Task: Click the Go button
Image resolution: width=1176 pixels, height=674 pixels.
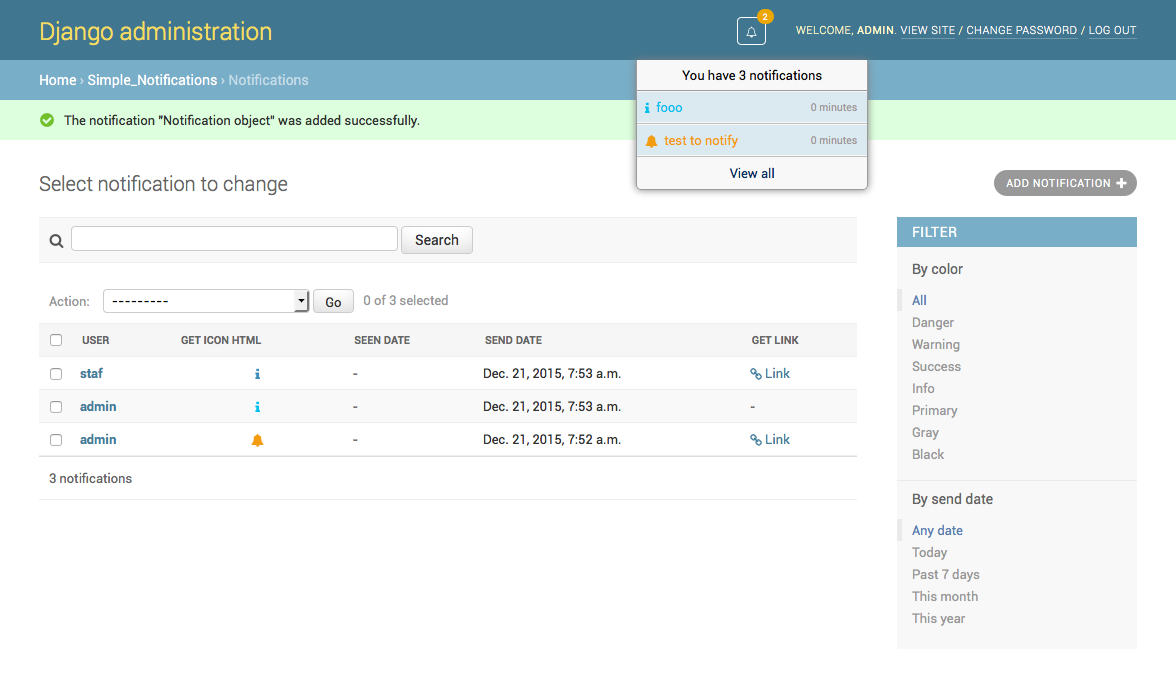Action: pyautogui.click(x=333, y=301)
